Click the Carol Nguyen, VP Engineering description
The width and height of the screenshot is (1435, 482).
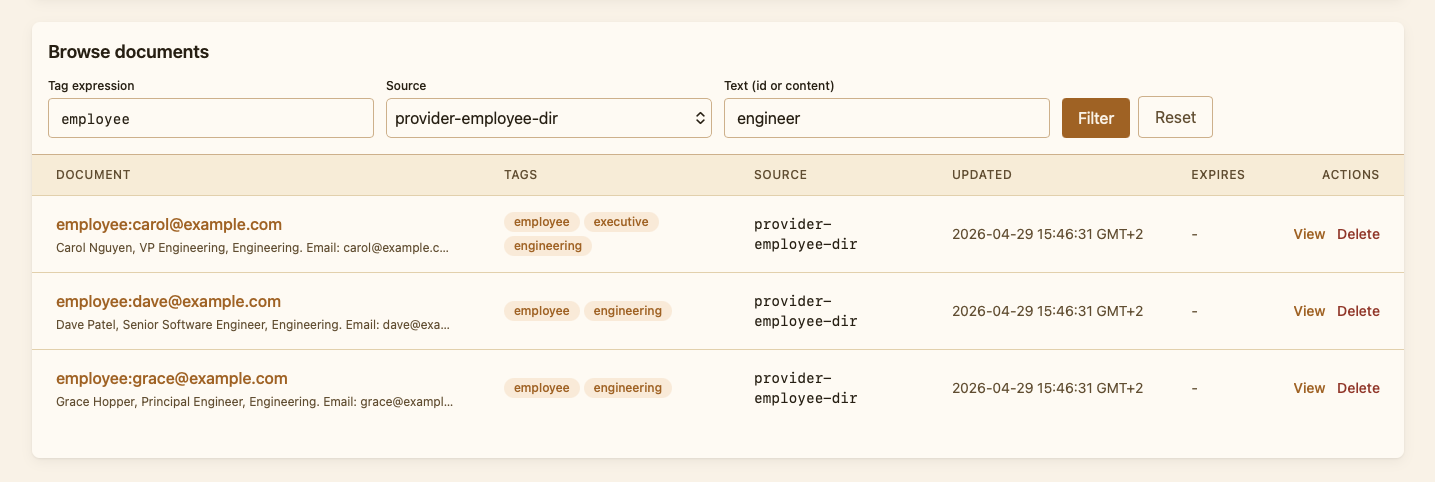253,247
